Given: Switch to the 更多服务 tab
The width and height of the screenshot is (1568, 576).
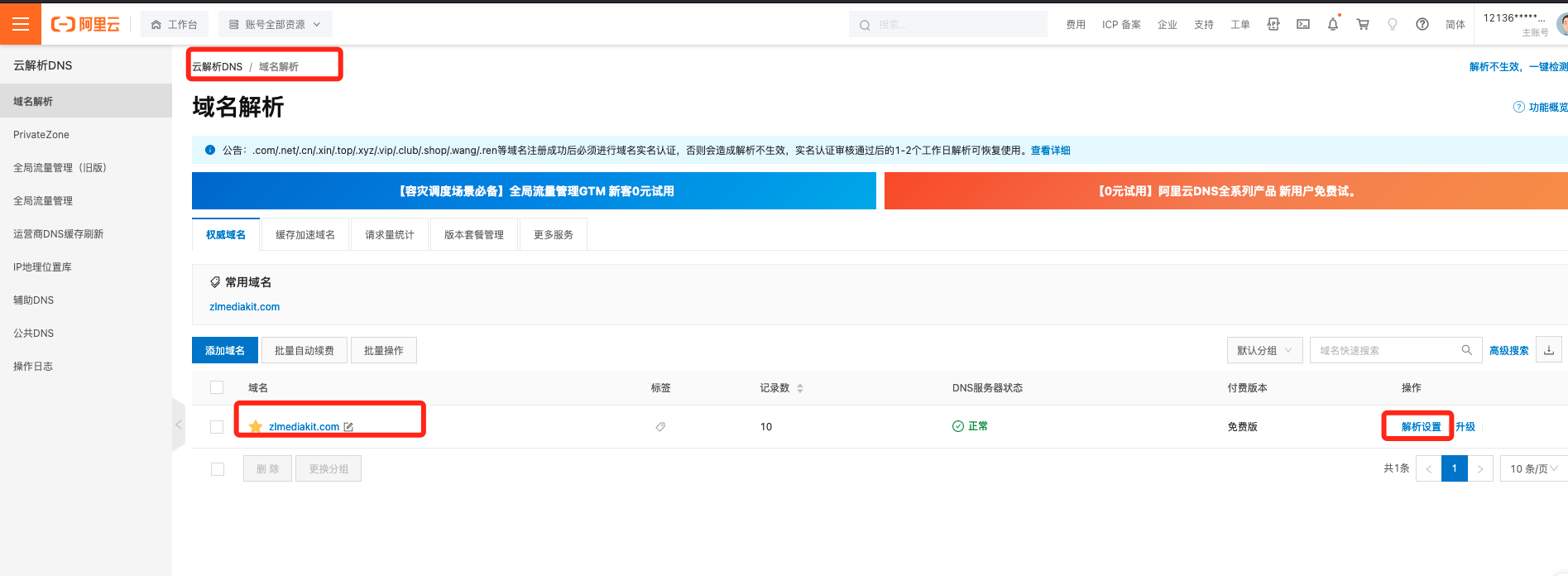Looking at the screenshot, I should (x=554, y=234).
